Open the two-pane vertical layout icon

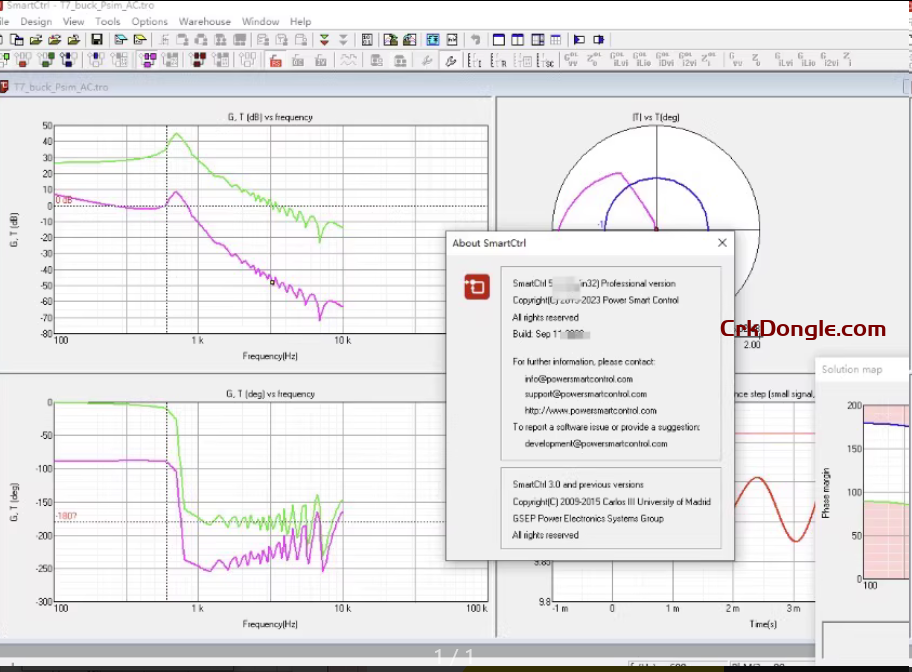tap(520, 39)
